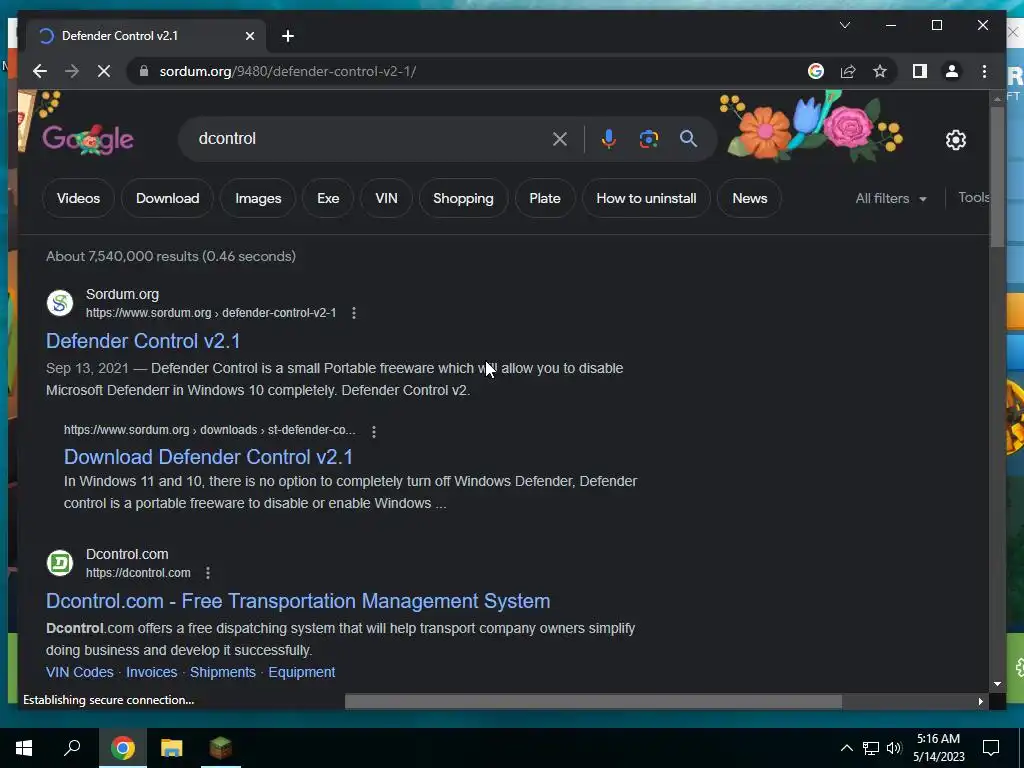Viewport: 1024px width, 768px height.
Task: Click the forward navigation arrow
Action: [x=72, y=71]
